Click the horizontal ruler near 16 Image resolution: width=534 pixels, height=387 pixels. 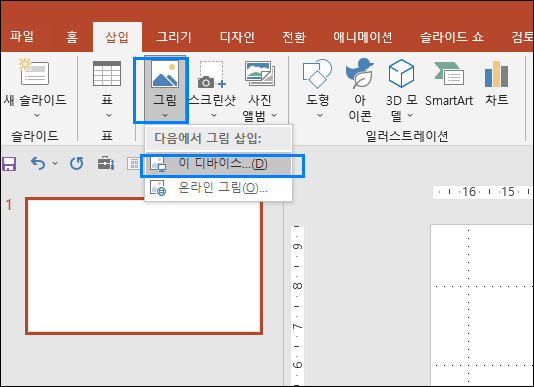tap(469, 192)
